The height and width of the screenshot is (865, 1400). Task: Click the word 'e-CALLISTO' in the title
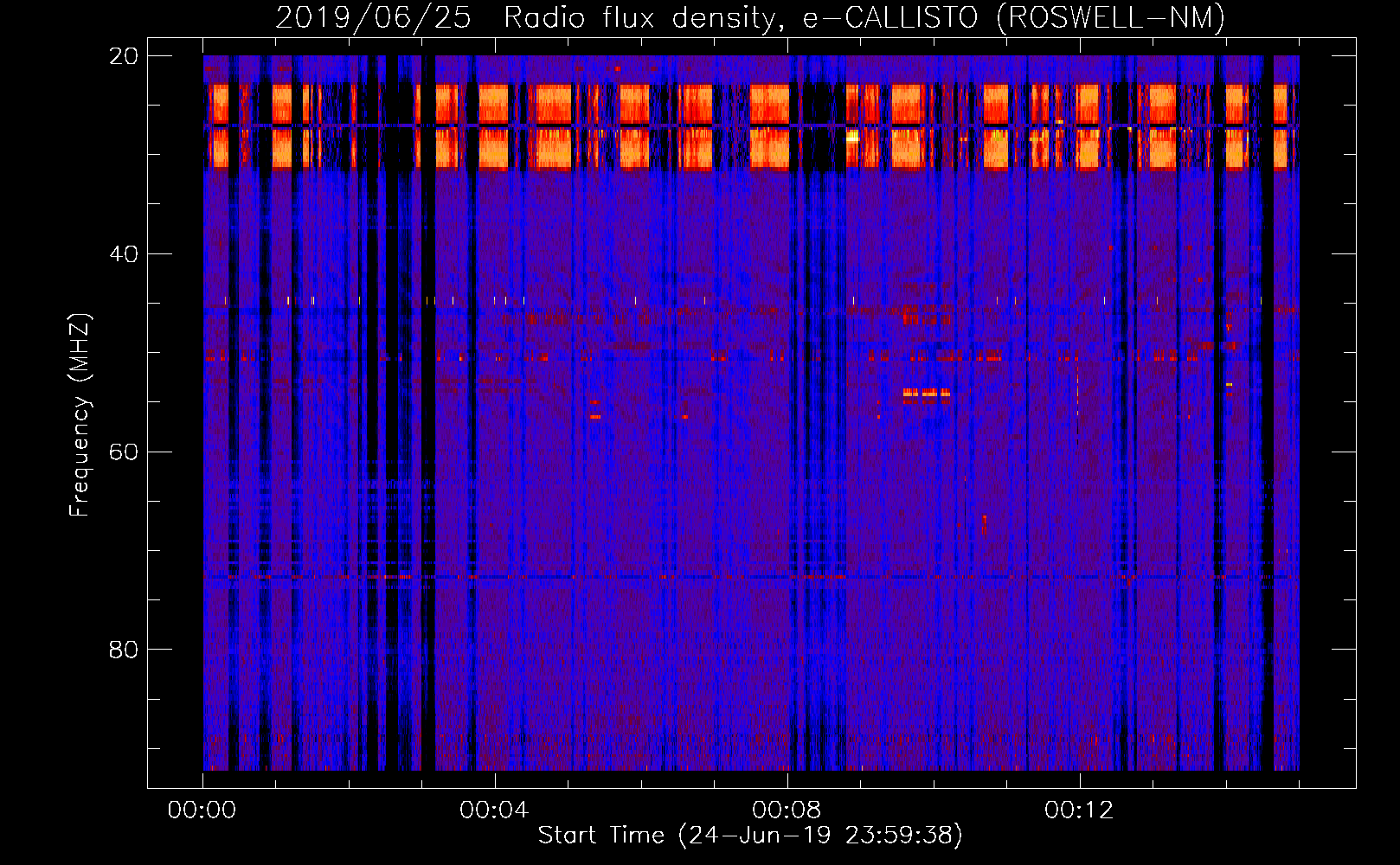point(890,18)
